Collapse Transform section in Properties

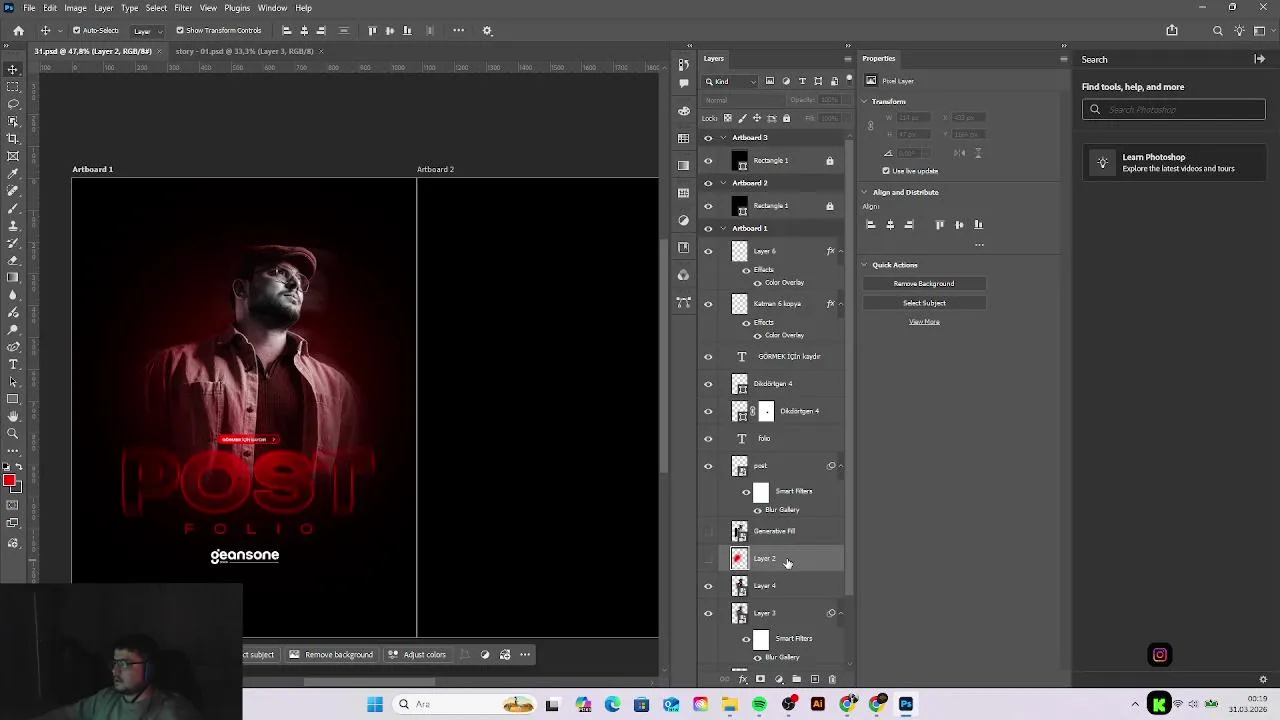click(x=865, y=101)
